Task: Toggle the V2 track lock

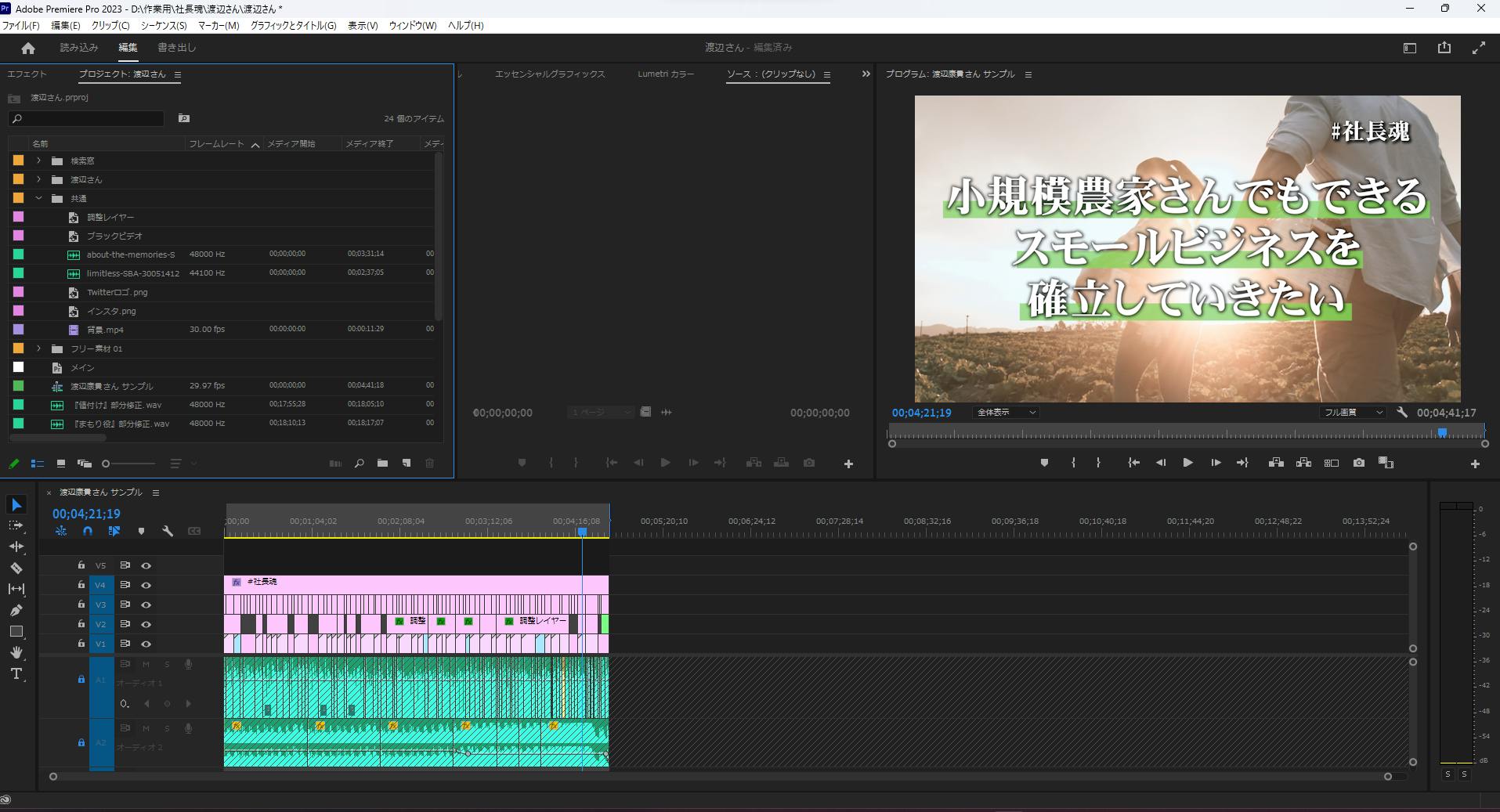Action: click(81, 624)
